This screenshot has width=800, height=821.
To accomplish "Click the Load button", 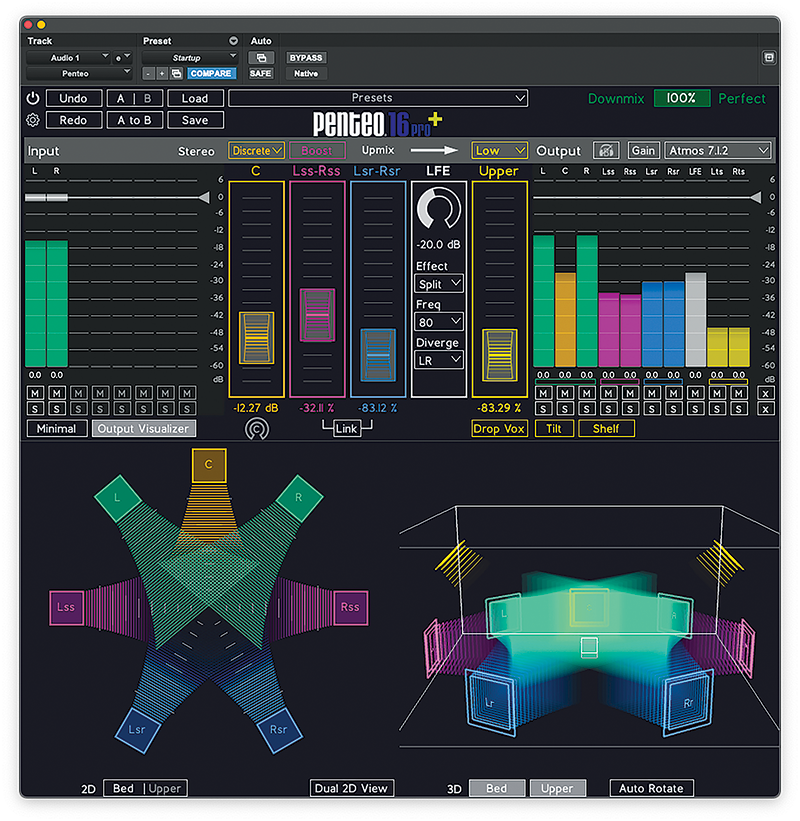I will pos(195,98).
